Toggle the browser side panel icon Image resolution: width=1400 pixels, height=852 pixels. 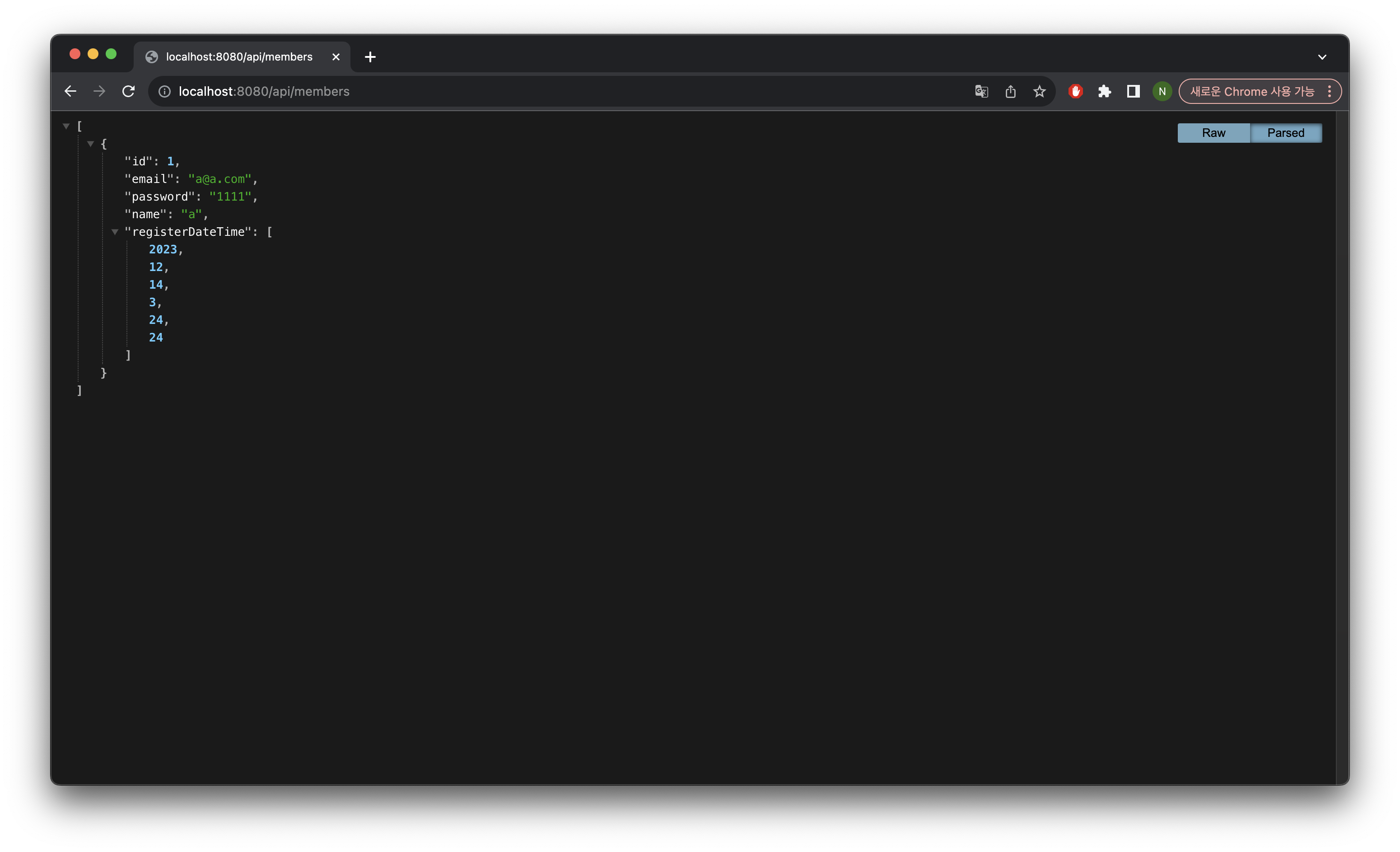(x=1133, y=92)
